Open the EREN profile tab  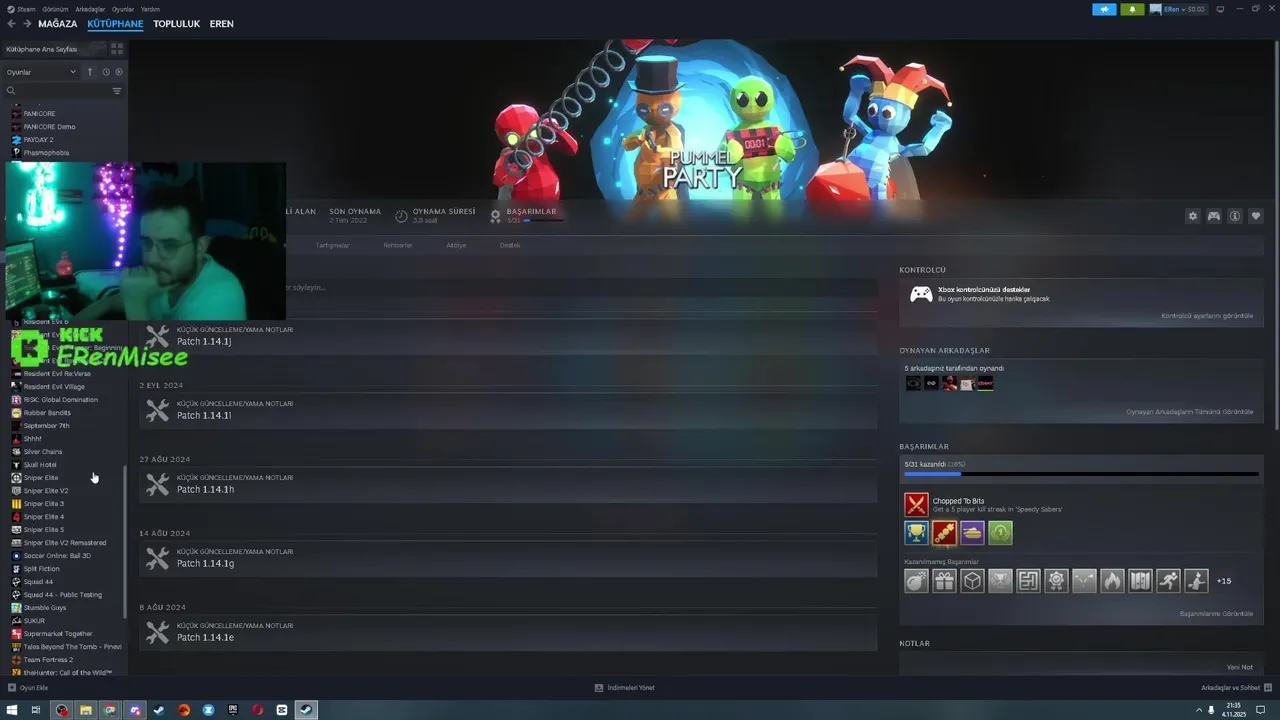click(x=222, y=24)
